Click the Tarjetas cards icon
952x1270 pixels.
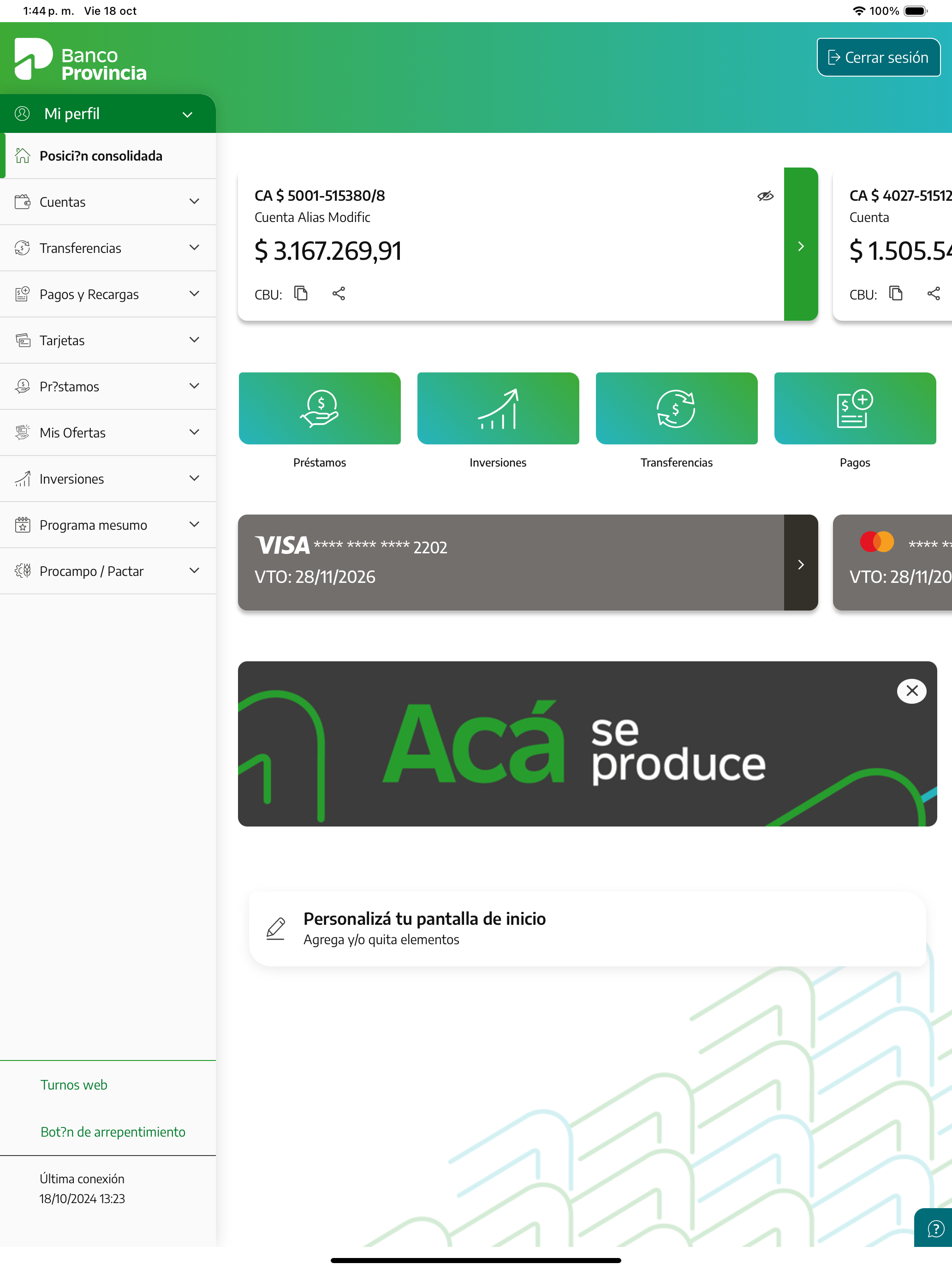click(23, 340)
